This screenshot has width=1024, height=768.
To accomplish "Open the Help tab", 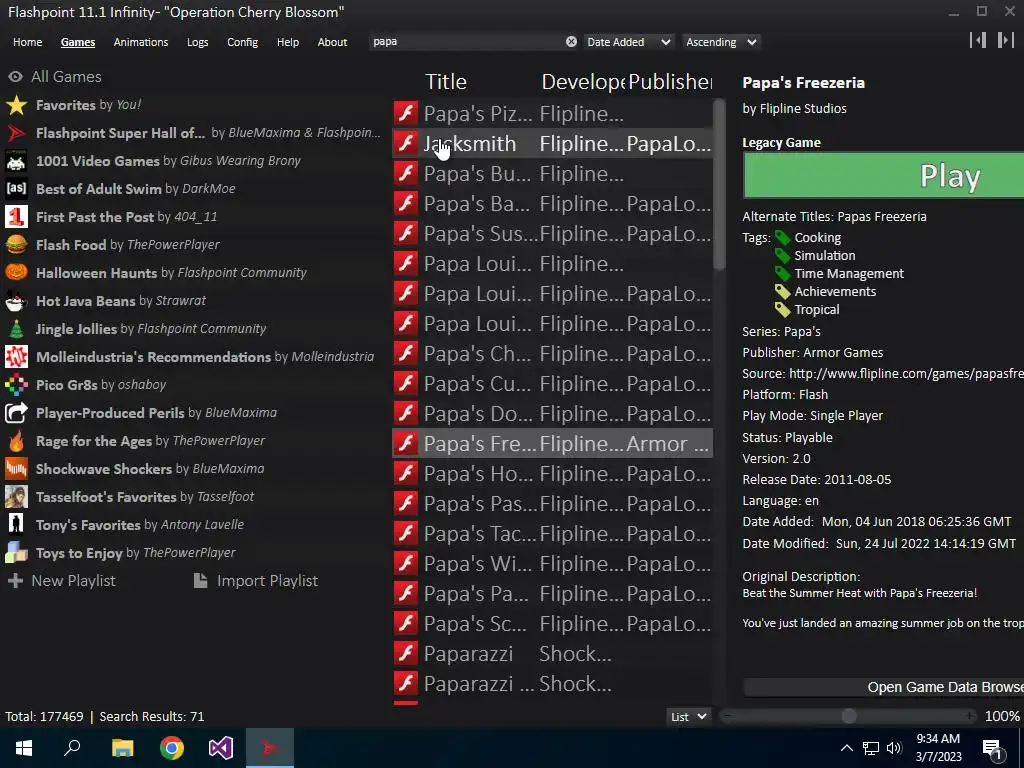I will coord(287,42).
